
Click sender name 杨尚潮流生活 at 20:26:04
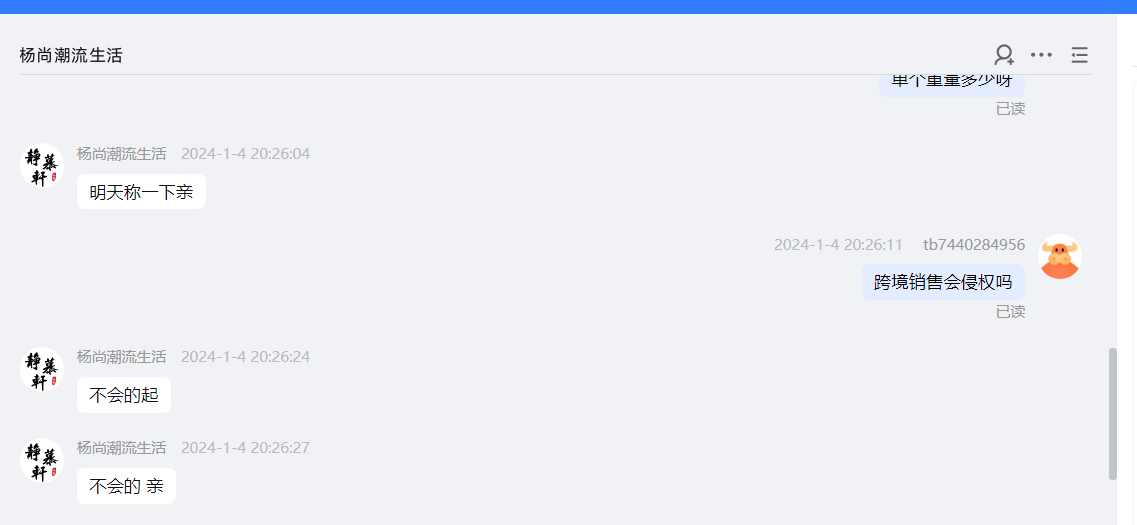point(122,154)
